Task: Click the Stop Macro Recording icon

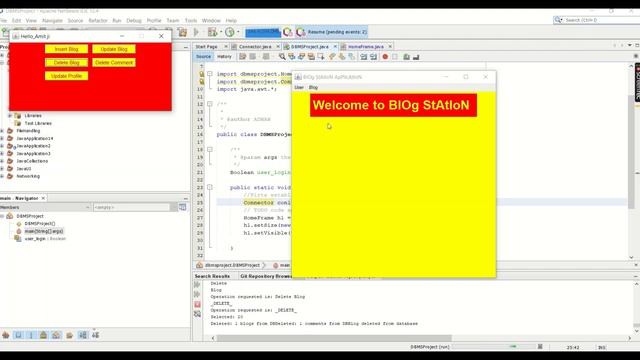Action: click(395, 57)
